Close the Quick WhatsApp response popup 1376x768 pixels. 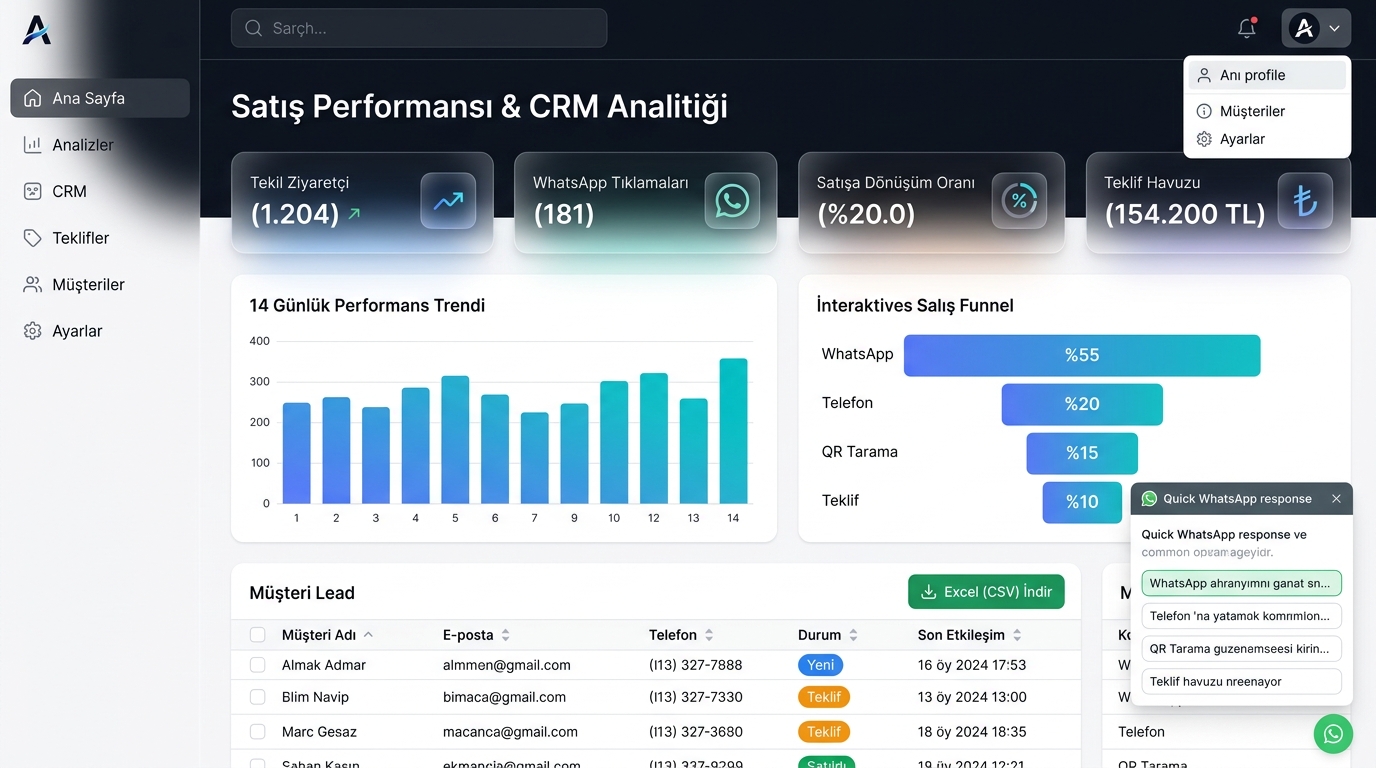click(1336, 498)
